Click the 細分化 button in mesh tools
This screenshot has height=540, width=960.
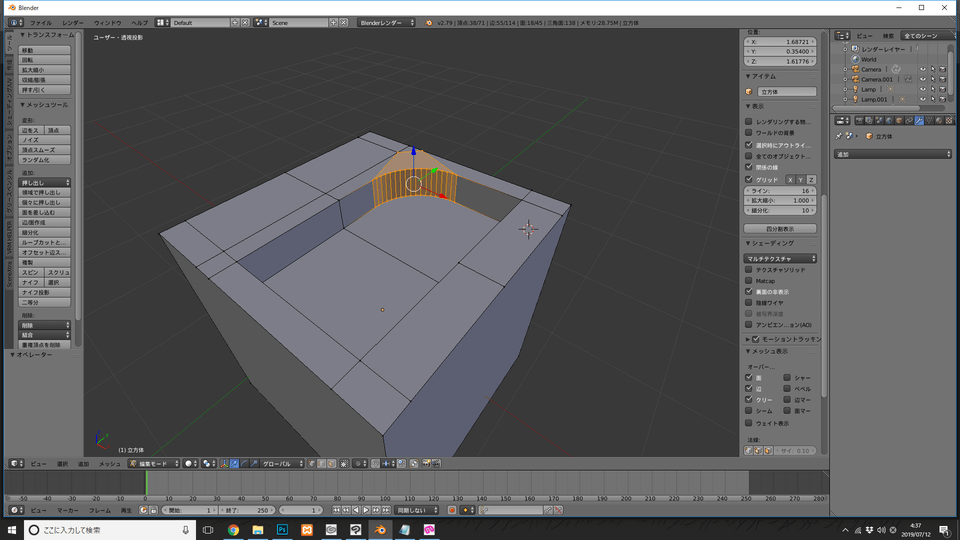(45, 232)
